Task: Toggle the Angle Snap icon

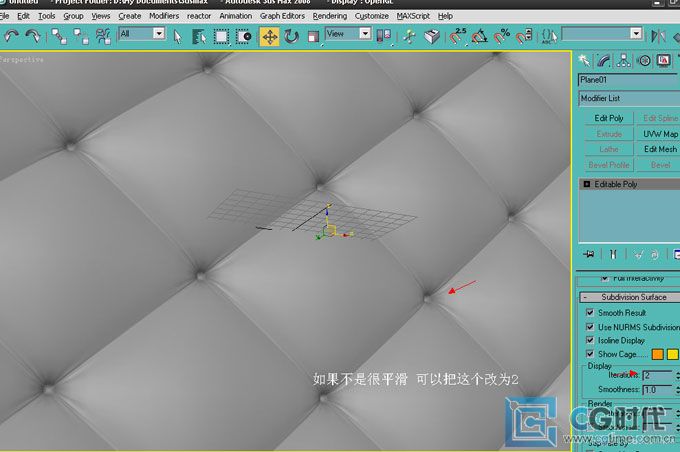Action: [479, 37]
